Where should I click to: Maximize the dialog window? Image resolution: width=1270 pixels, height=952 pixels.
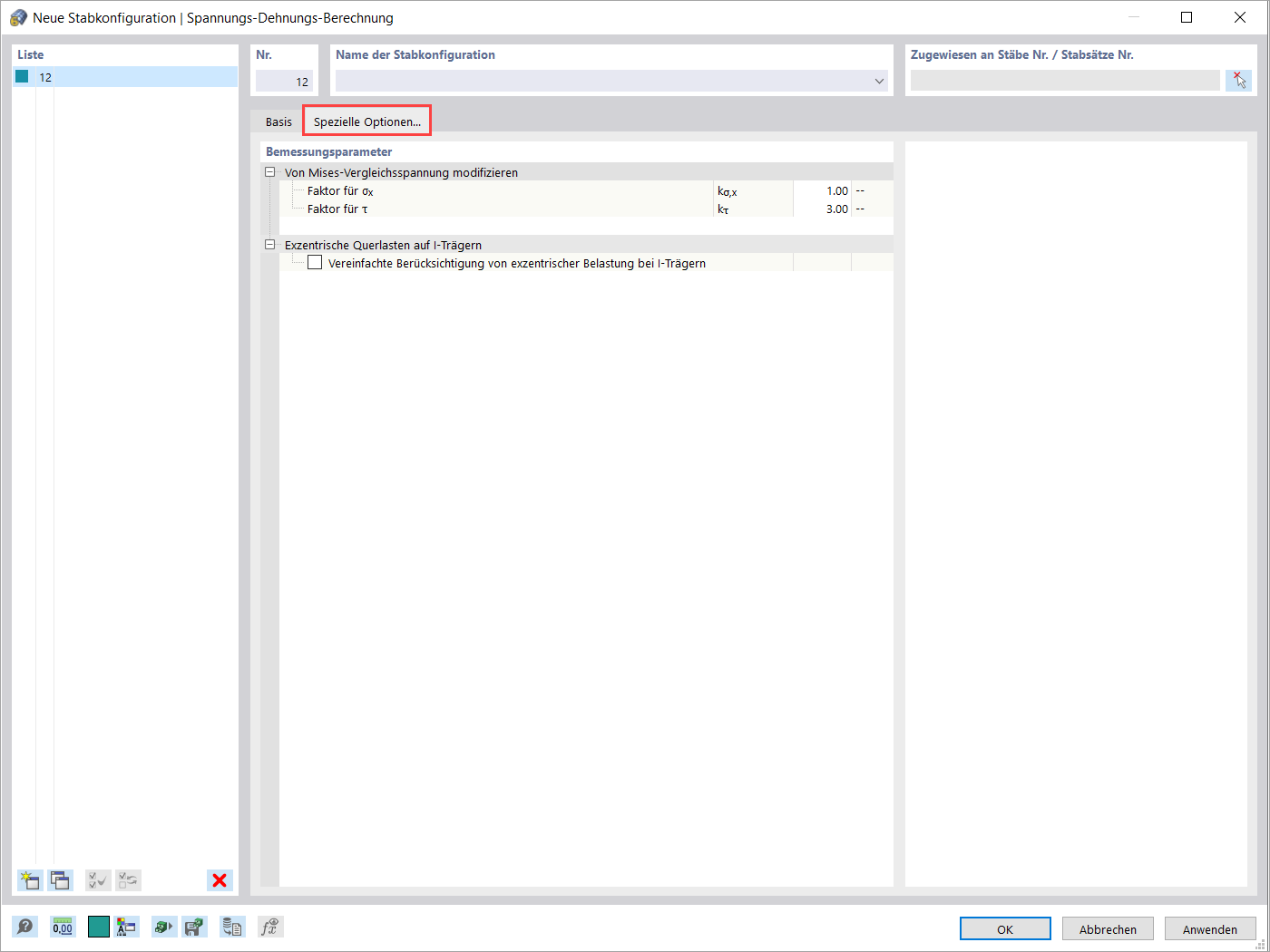[x=1187, y=17]
